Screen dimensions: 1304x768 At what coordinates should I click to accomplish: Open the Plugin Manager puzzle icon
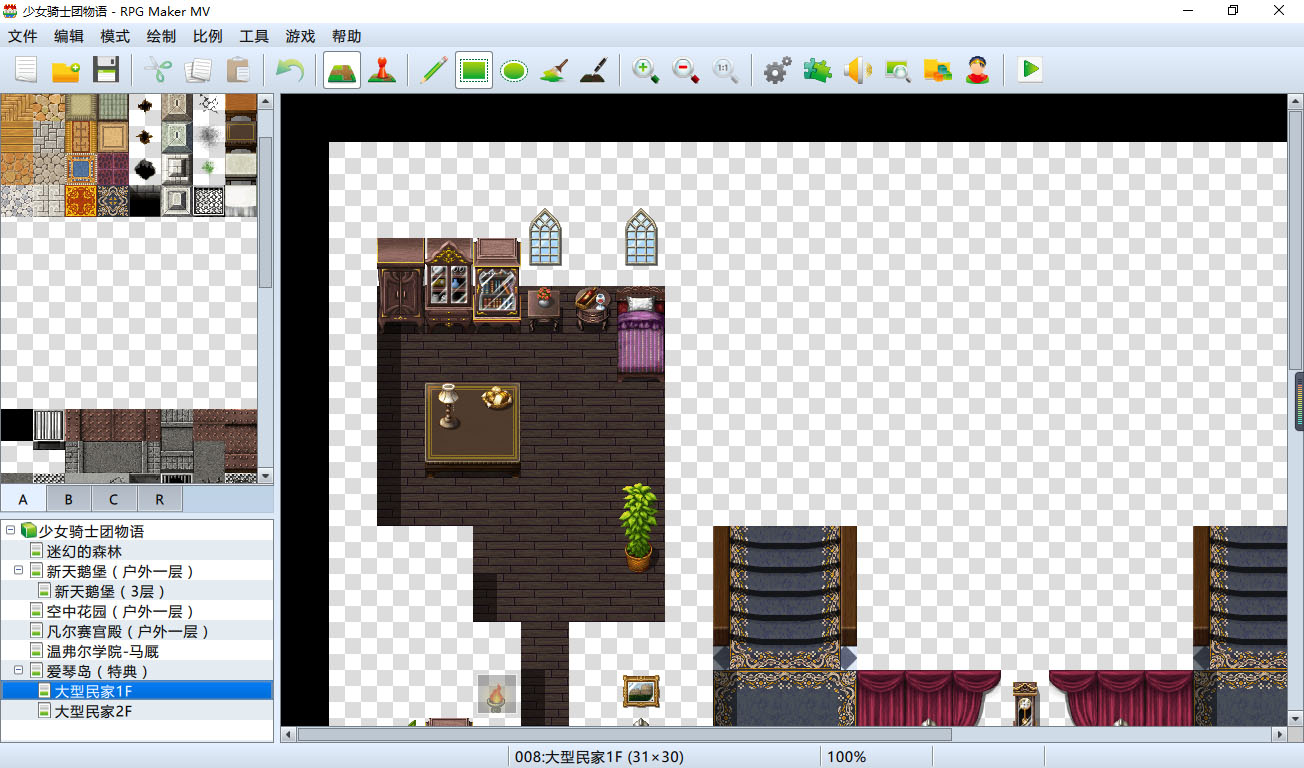818,70
